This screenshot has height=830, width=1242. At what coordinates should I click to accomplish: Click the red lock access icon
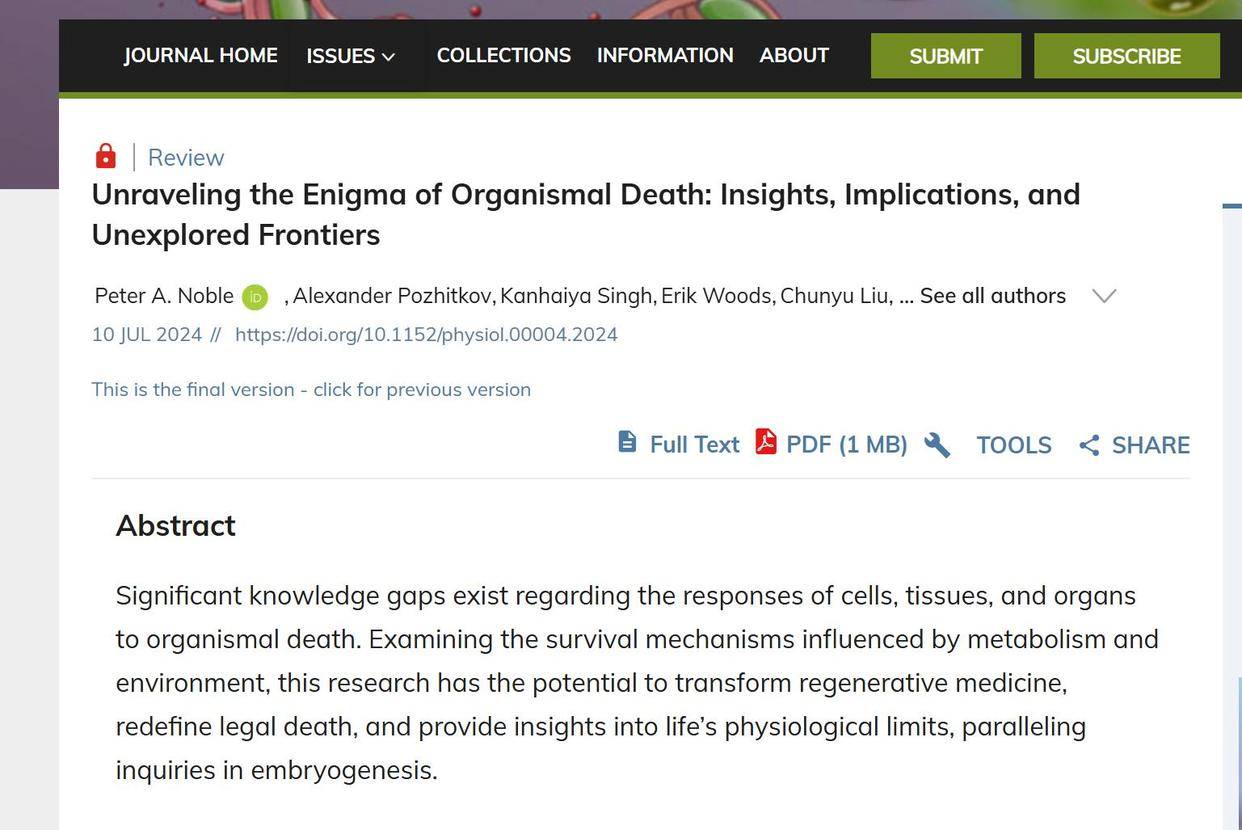pos(105,156)
